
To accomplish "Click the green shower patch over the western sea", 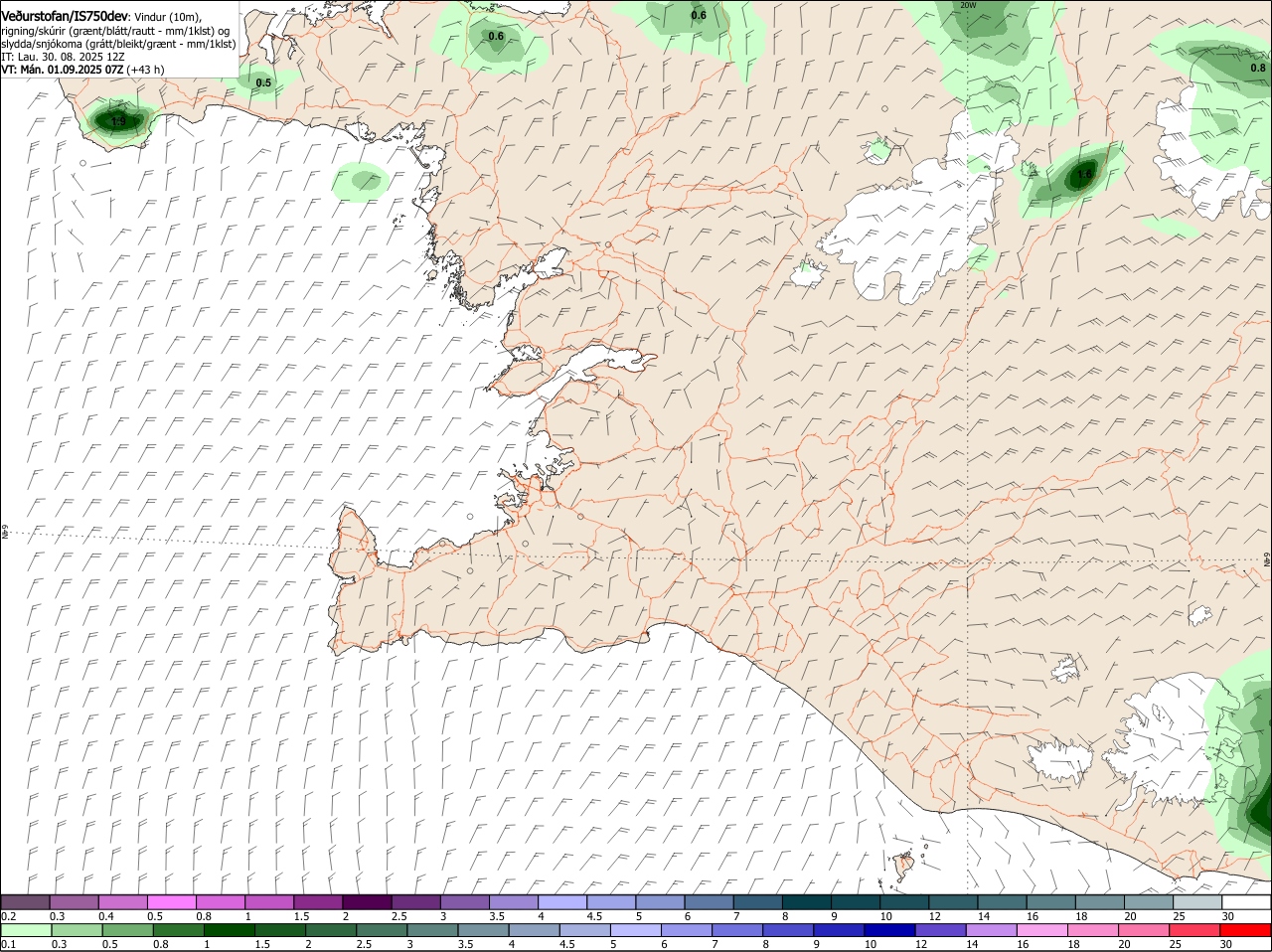I will 361,181.
